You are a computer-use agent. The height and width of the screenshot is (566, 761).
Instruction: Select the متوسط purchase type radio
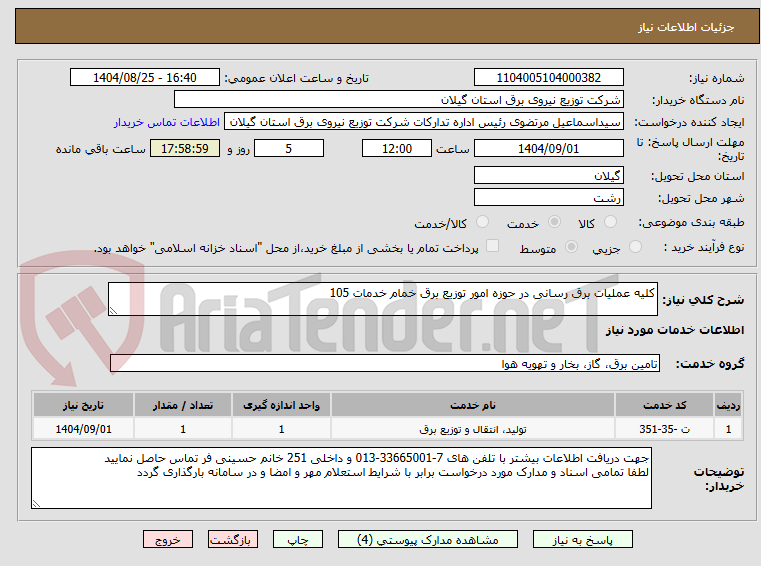[572, 247]
